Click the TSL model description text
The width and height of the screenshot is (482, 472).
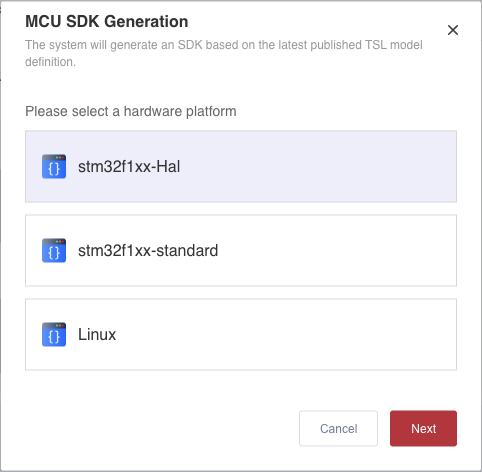click(224, 53)
